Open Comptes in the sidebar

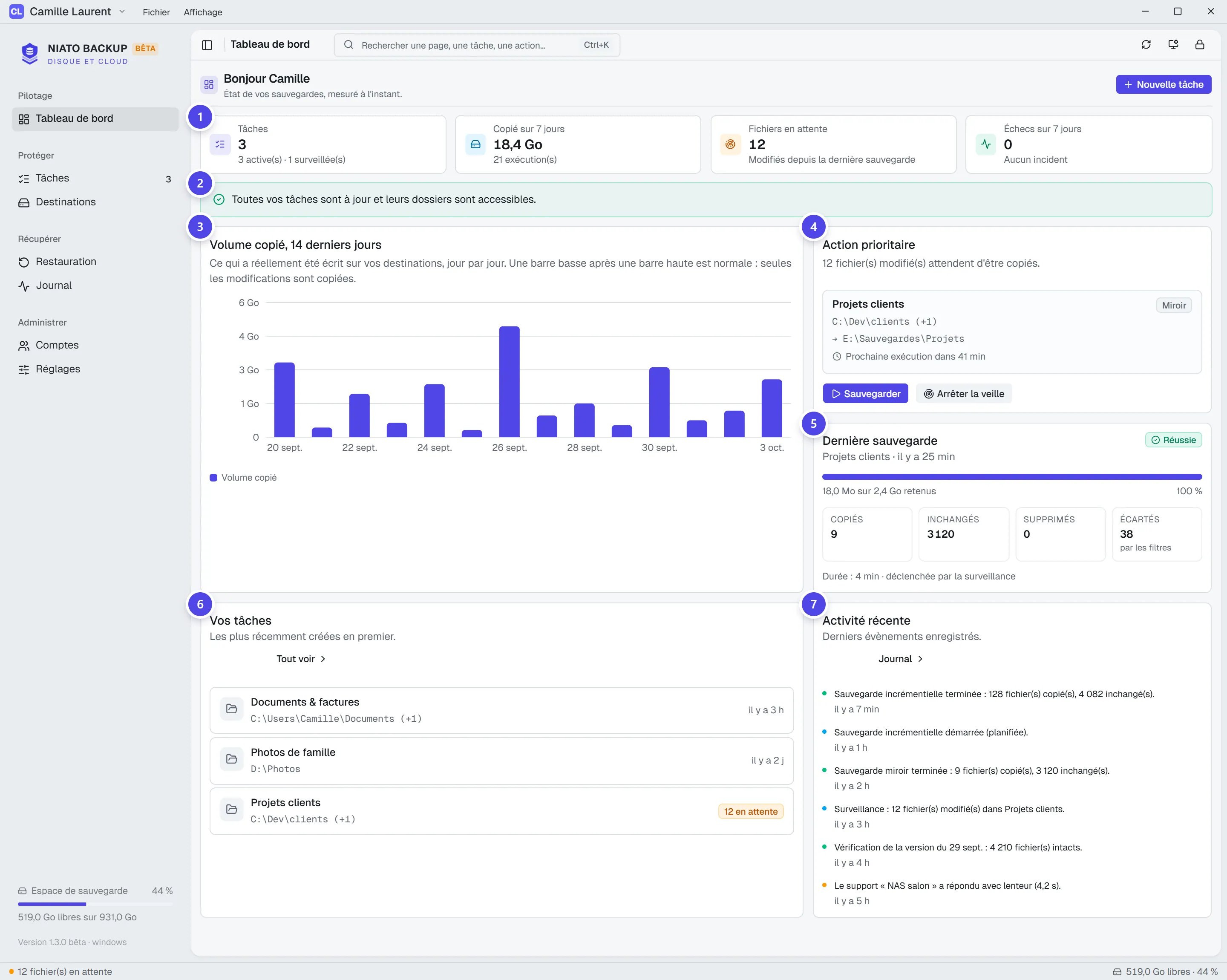[x=95, y=346]
